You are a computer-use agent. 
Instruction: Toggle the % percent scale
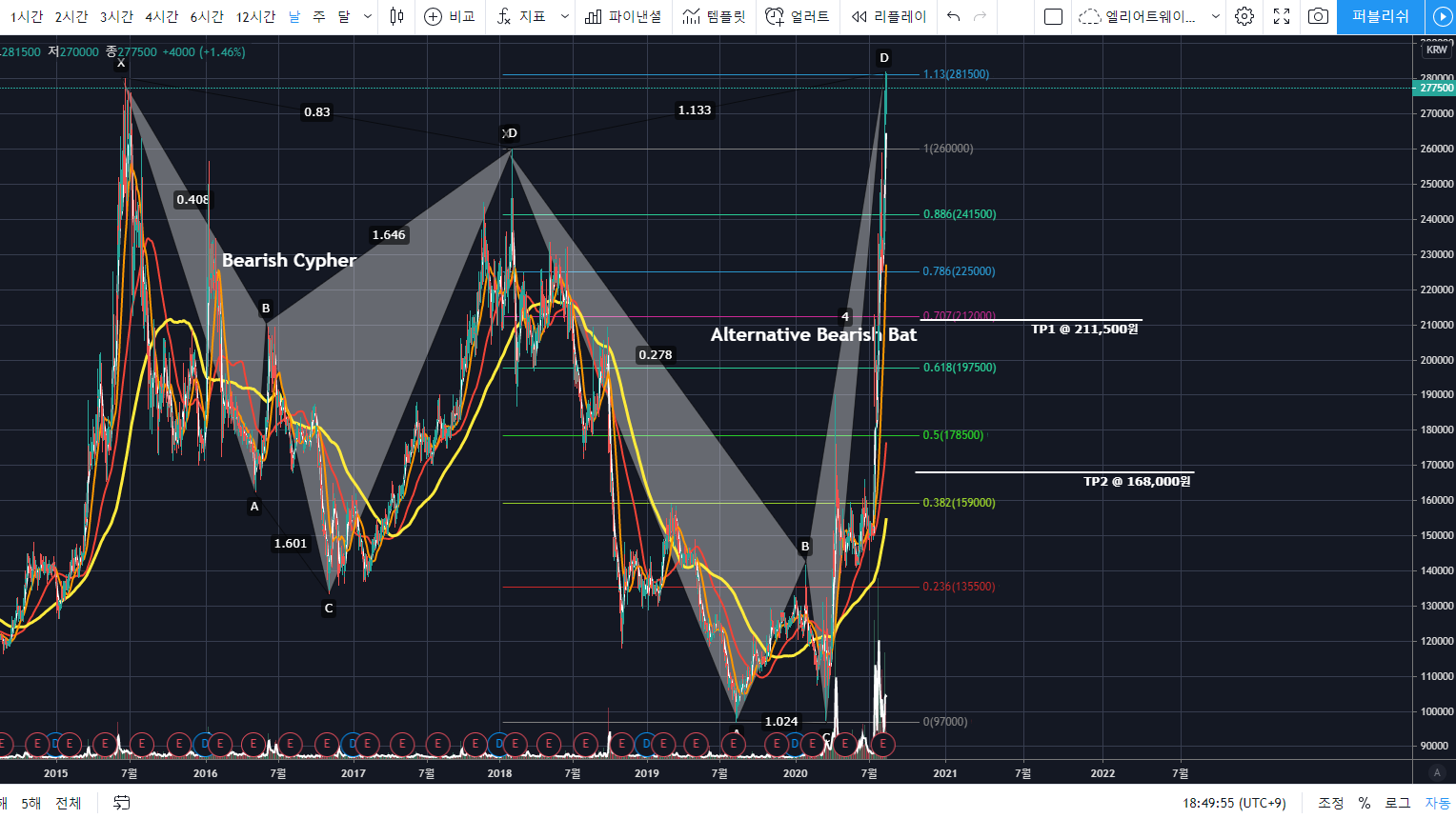point(1365,803)
